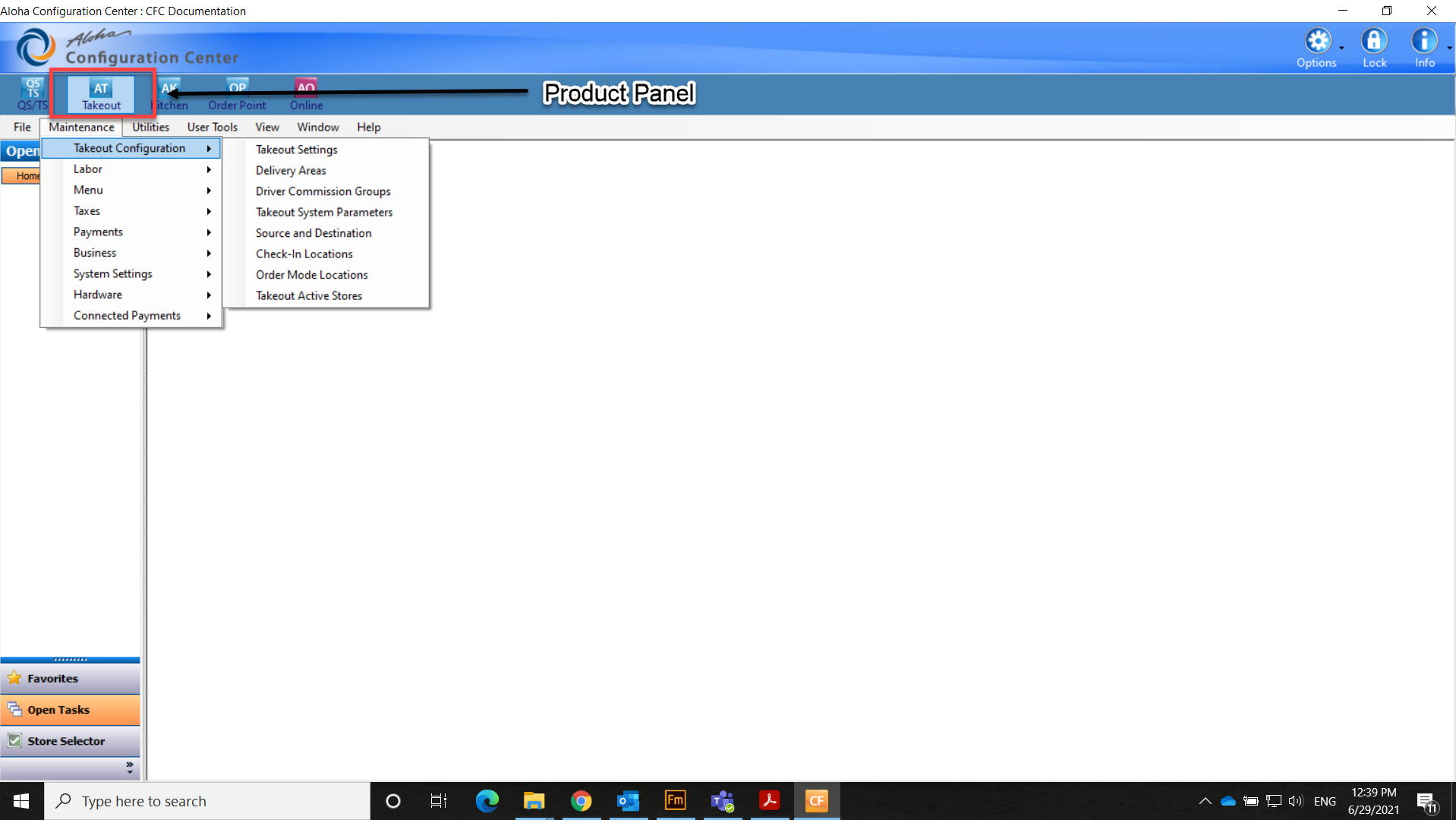
Task: Open Cortana circle icon
Action: pos(392,801)
